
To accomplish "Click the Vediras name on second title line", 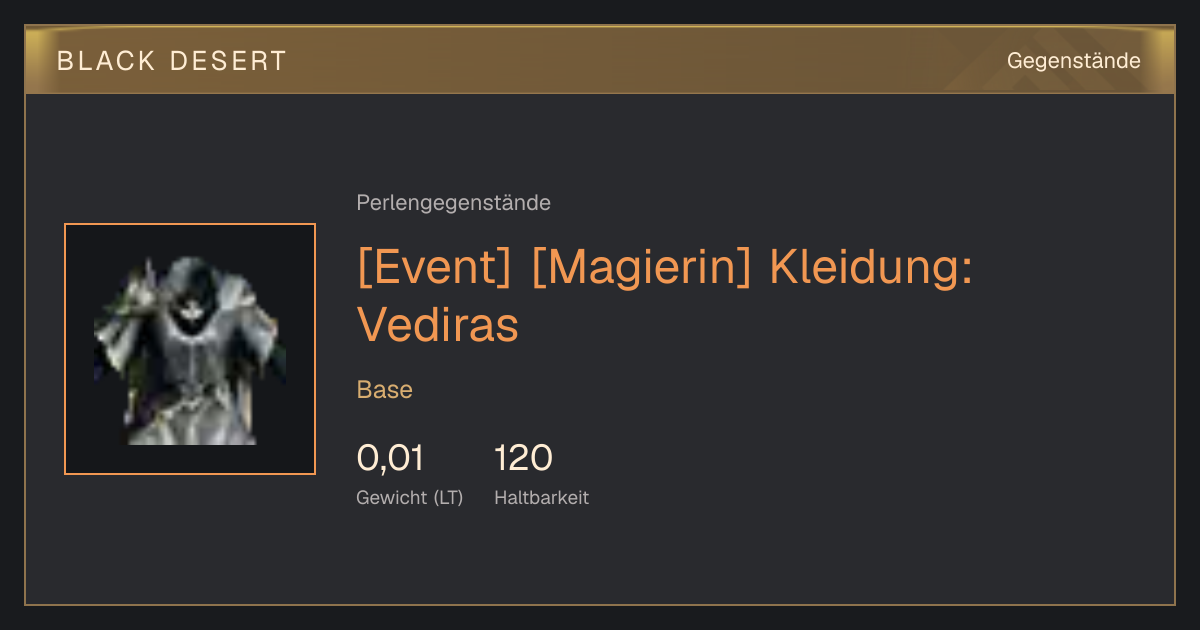I will point(438,324).
